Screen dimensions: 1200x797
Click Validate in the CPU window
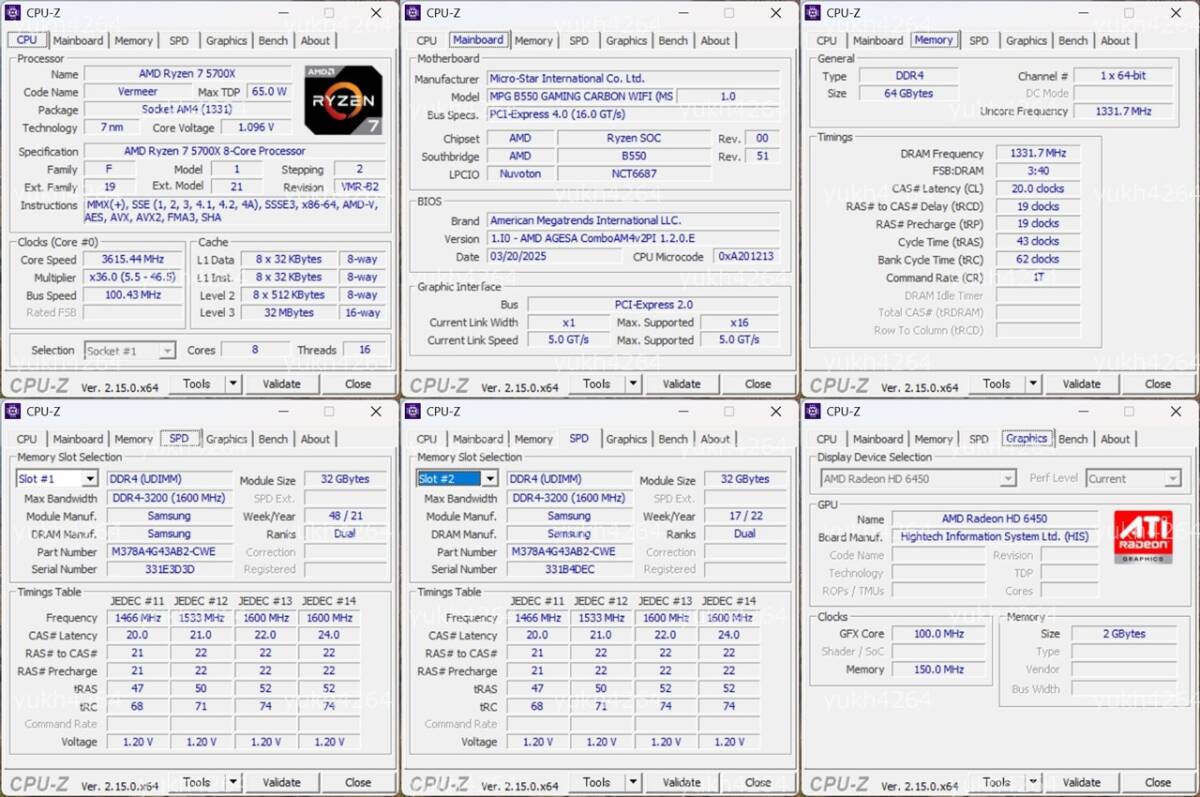tap(281, 384)
